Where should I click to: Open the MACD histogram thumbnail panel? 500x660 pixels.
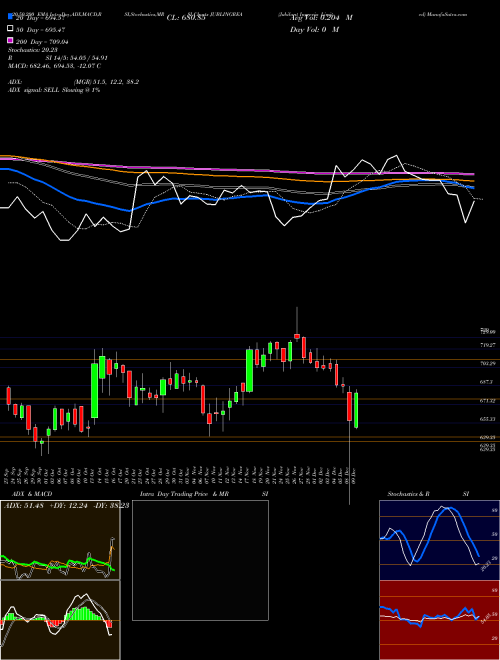pyautogui.click(x=60, y=620)
